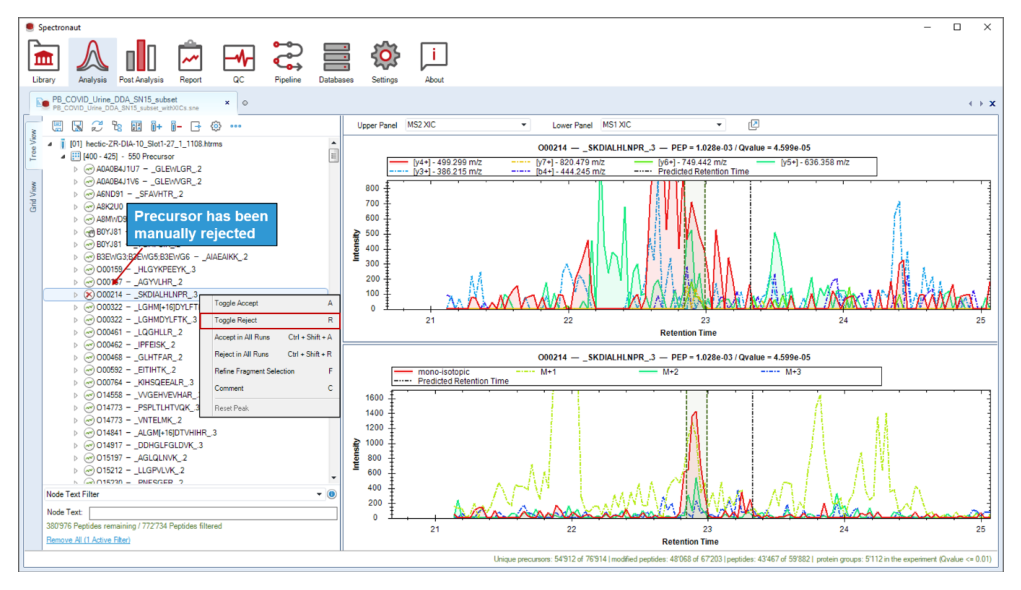Collapse the [400 - 425] precursor window node
This screenshot has height=590, width=1021.
coord(64,156)
